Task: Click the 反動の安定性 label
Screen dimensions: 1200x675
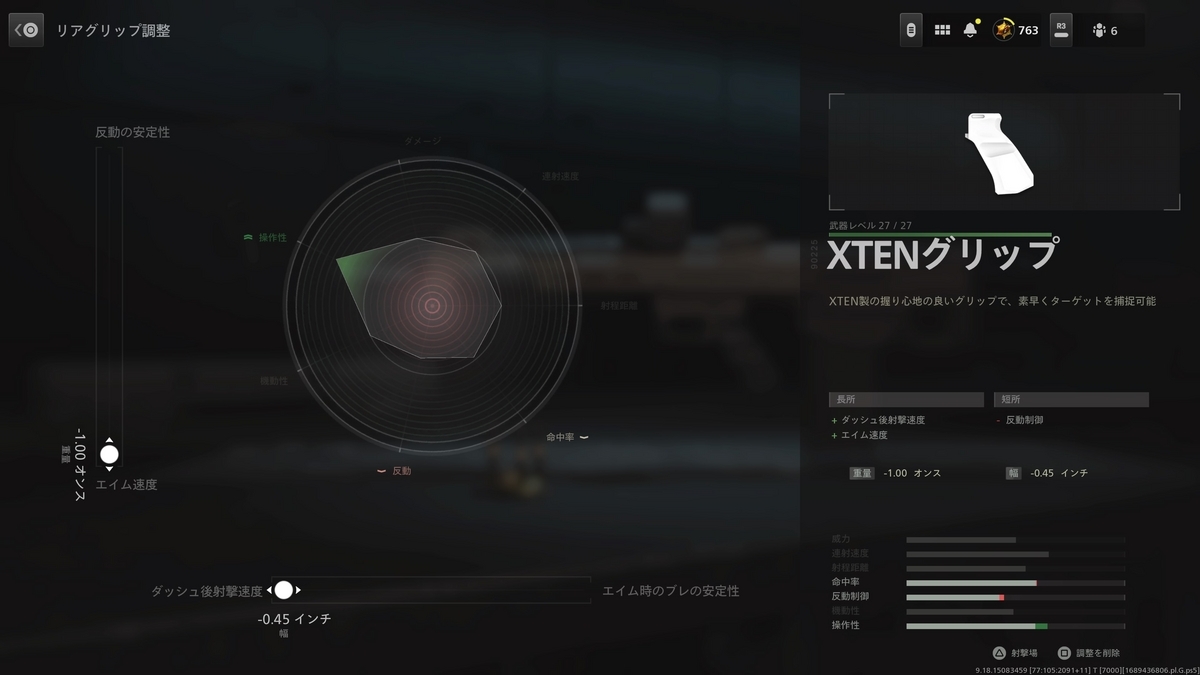Action: tap(132, 132)
